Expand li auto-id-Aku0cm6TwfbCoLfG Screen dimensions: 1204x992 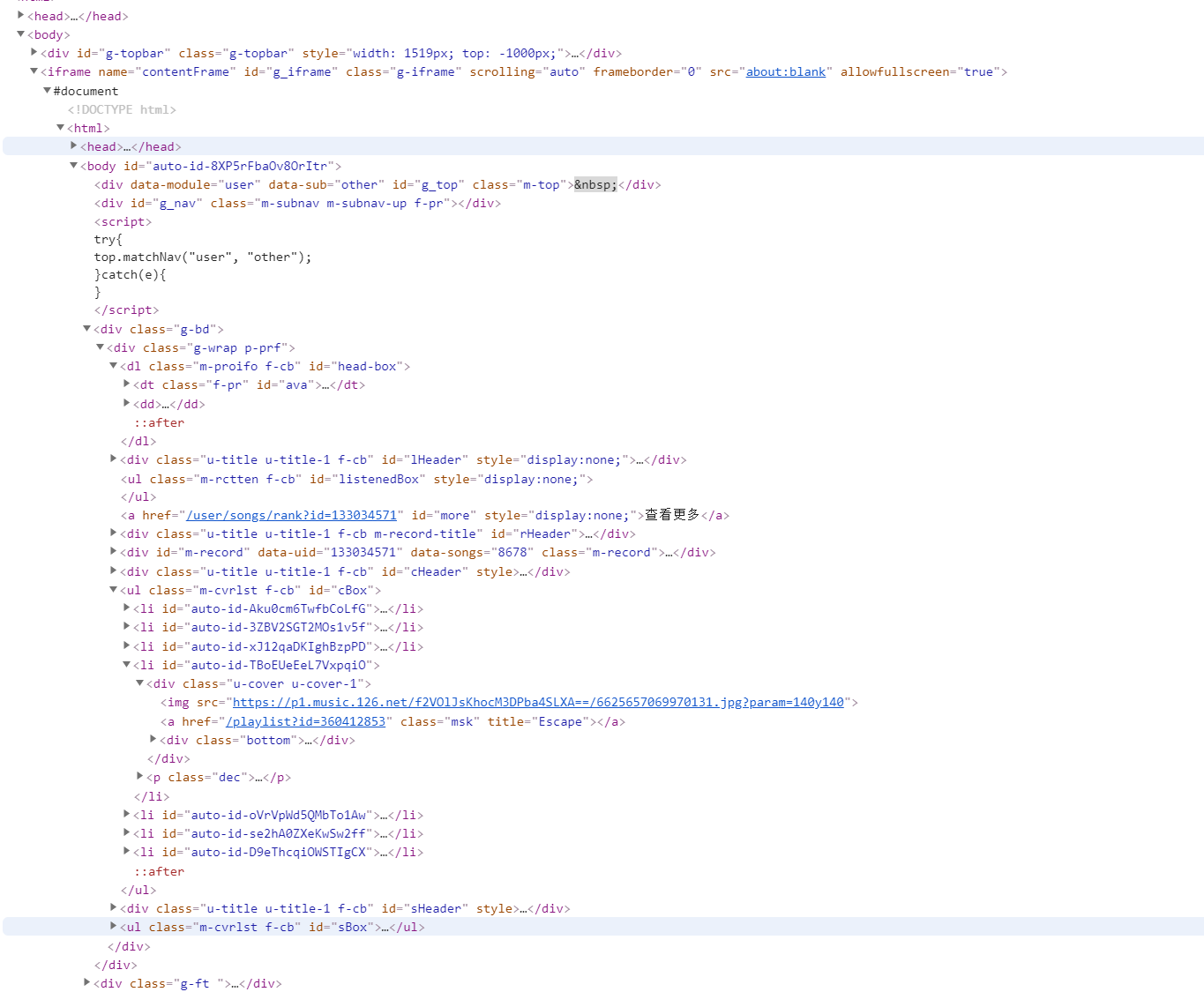(127, 608)
